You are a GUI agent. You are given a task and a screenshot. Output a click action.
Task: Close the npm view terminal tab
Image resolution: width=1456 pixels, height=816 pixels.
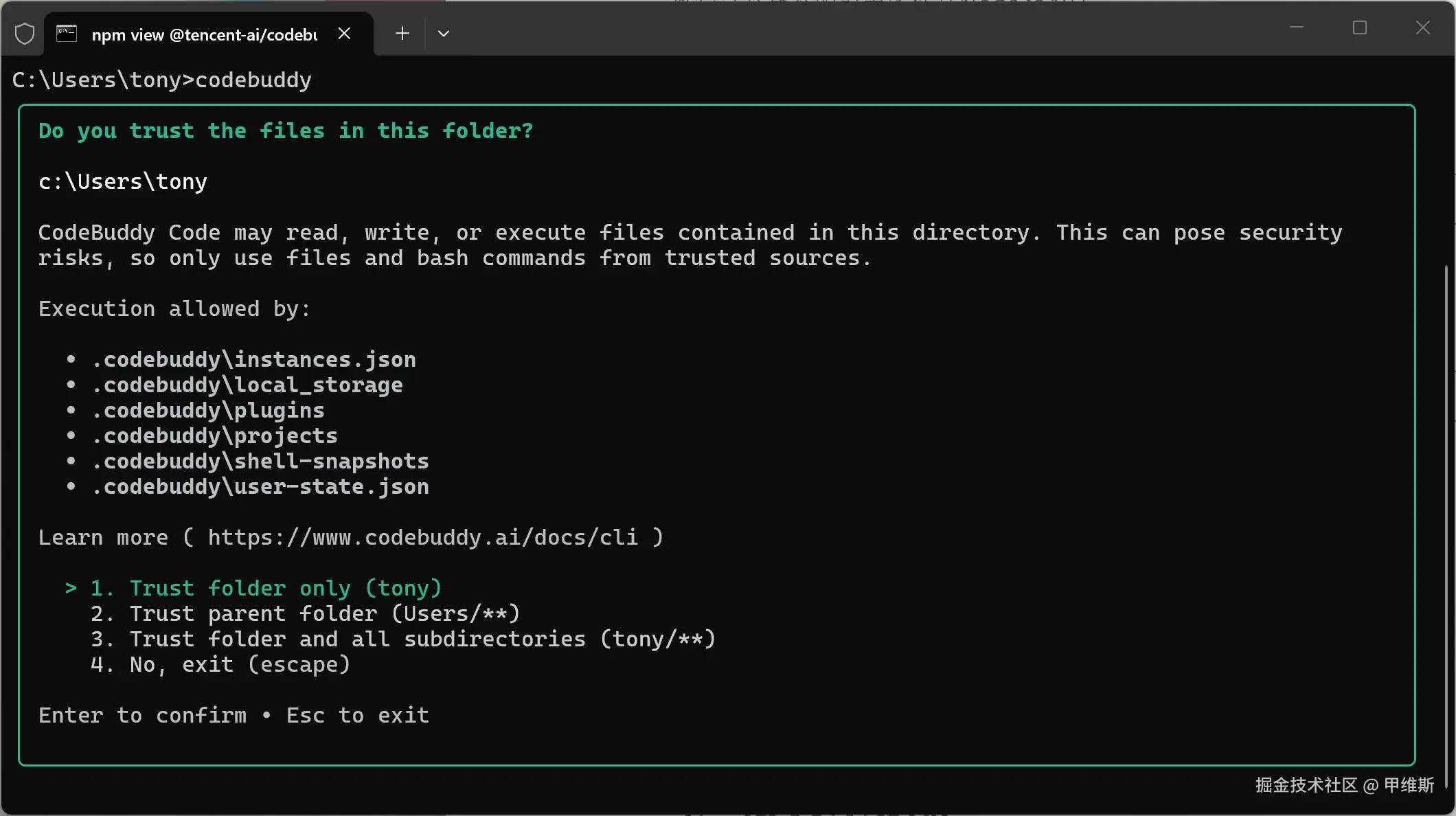pyautogui.click(x=345, y=34)
